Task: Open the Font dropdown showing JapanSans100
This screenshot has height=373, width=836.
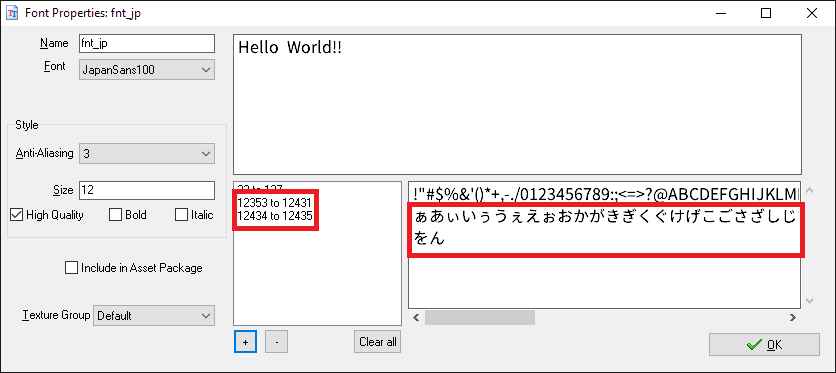Action: pos(147,70)
